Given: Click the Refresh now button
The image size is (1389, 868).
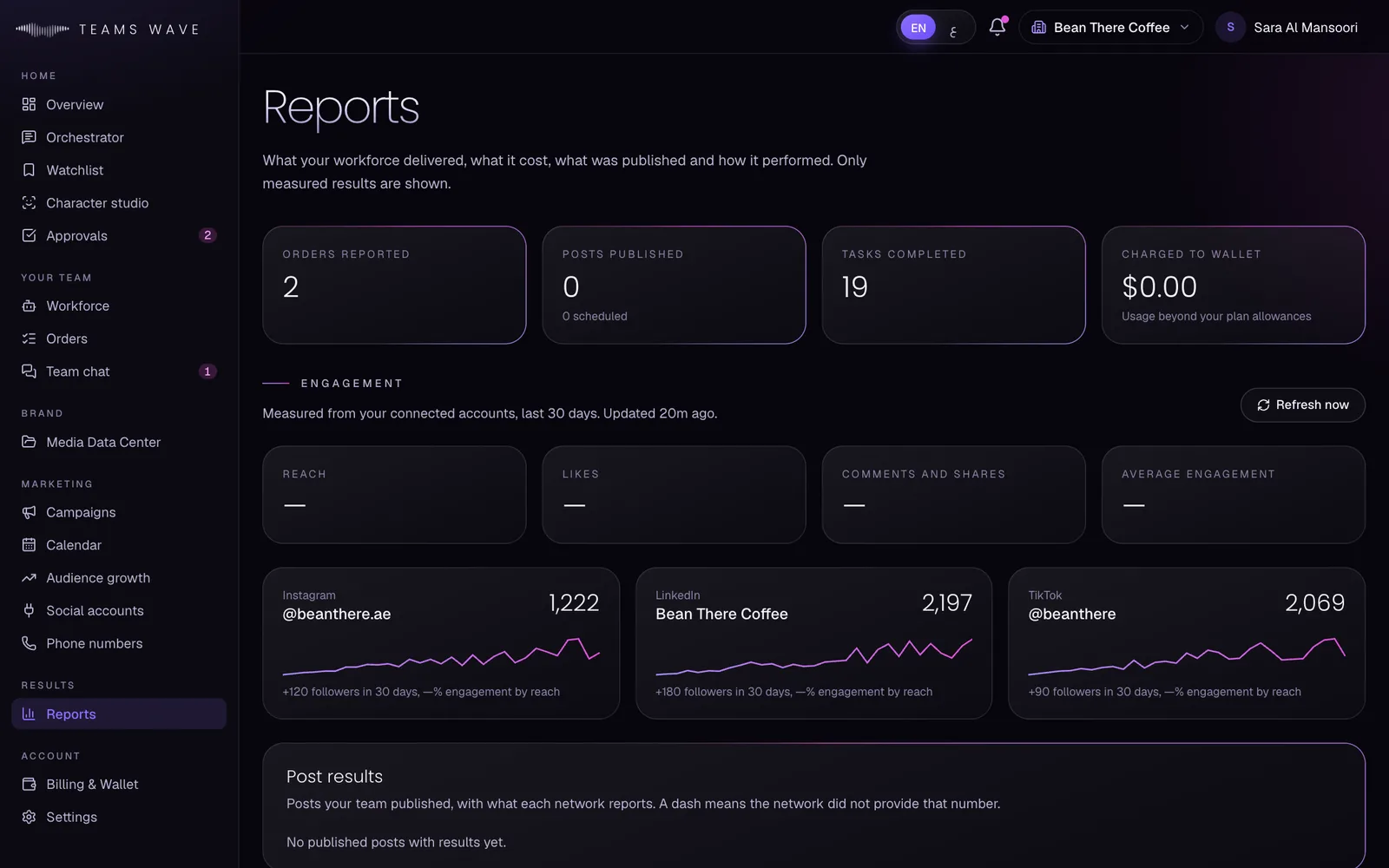Looking at the screenshot, I should click(x=1302, y=404).
